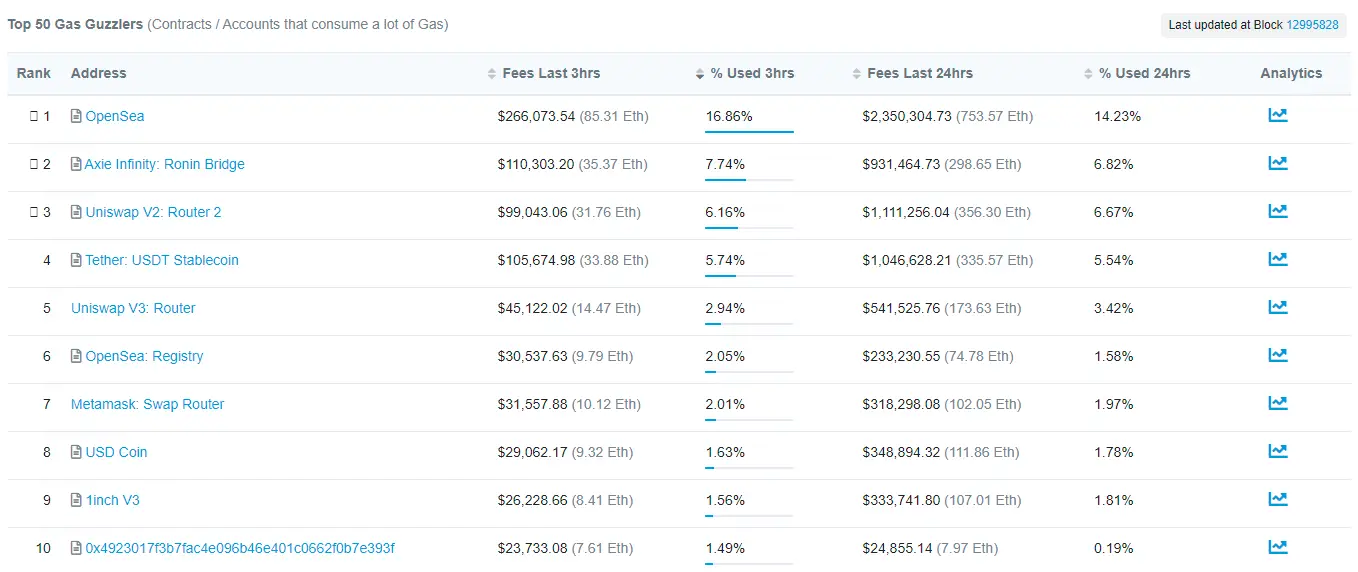Open address 0x4923017f3b7fac4e096b46e401c0662f0b7e393f

[240, 548]
